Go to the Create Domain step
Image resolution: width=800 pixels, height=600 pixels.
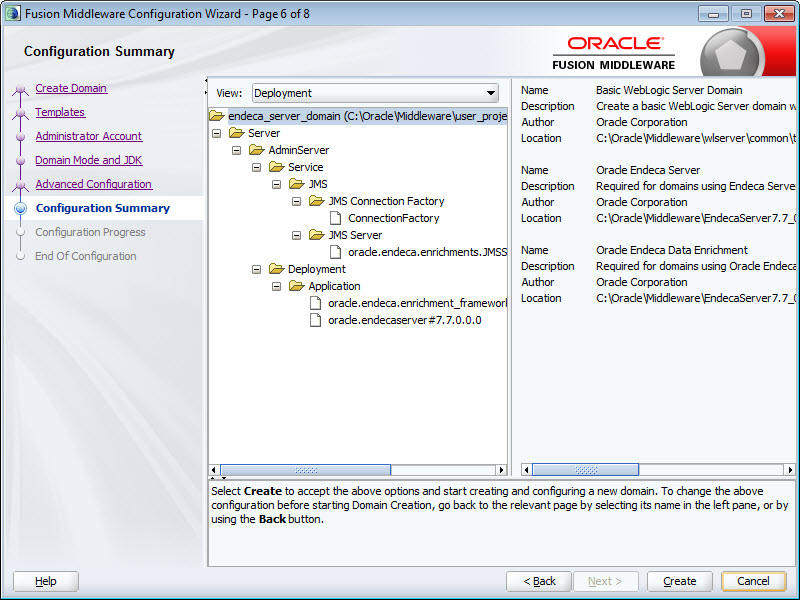coord(71,88)
